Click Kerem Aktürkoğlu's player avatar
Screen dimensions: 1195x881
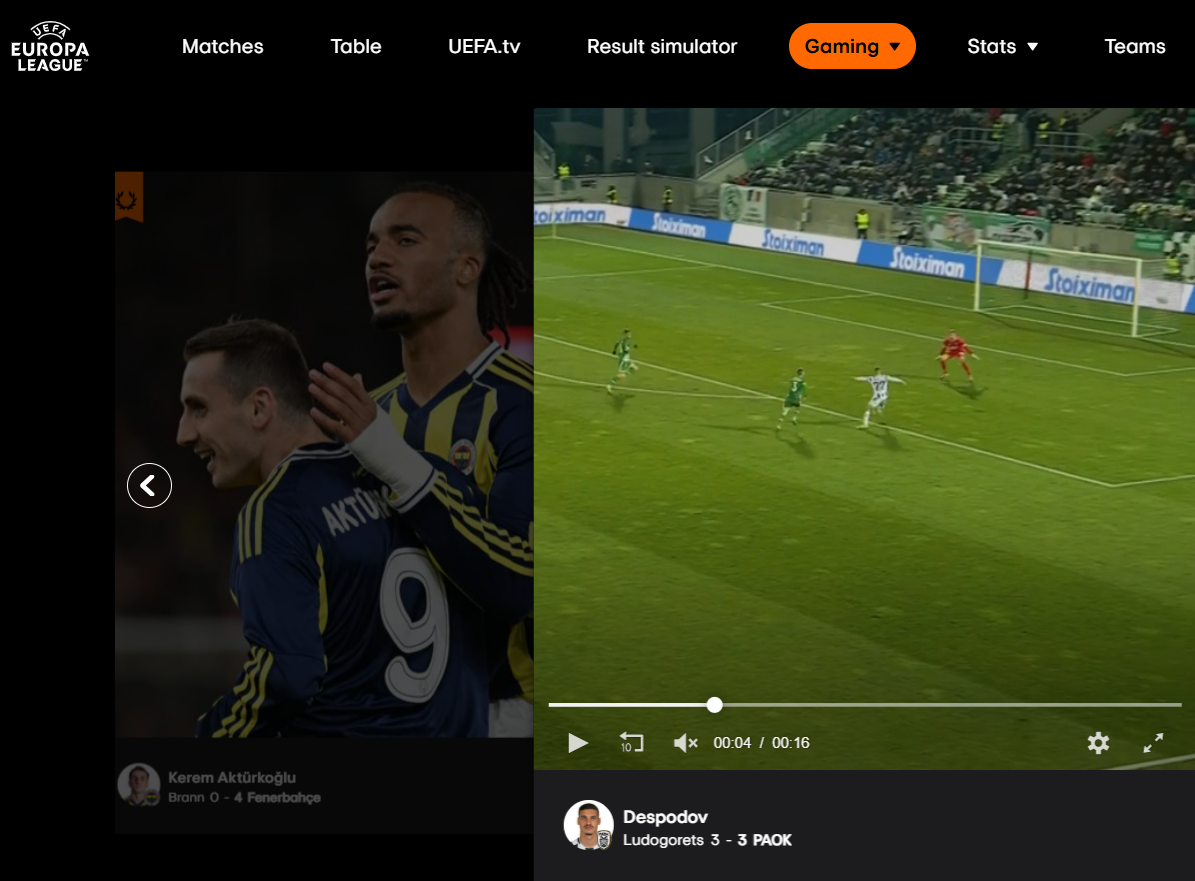coord(138,785)
